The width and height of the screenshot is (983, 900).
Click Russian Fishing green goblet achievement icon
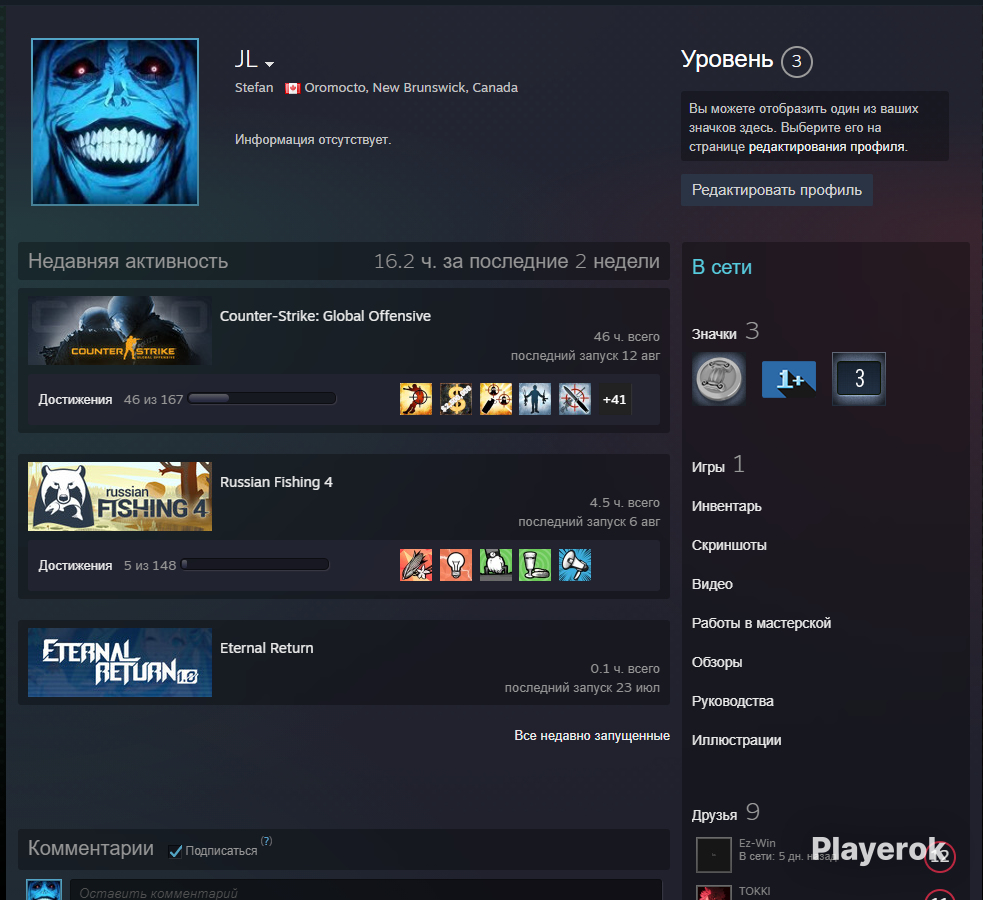[535, 565]
